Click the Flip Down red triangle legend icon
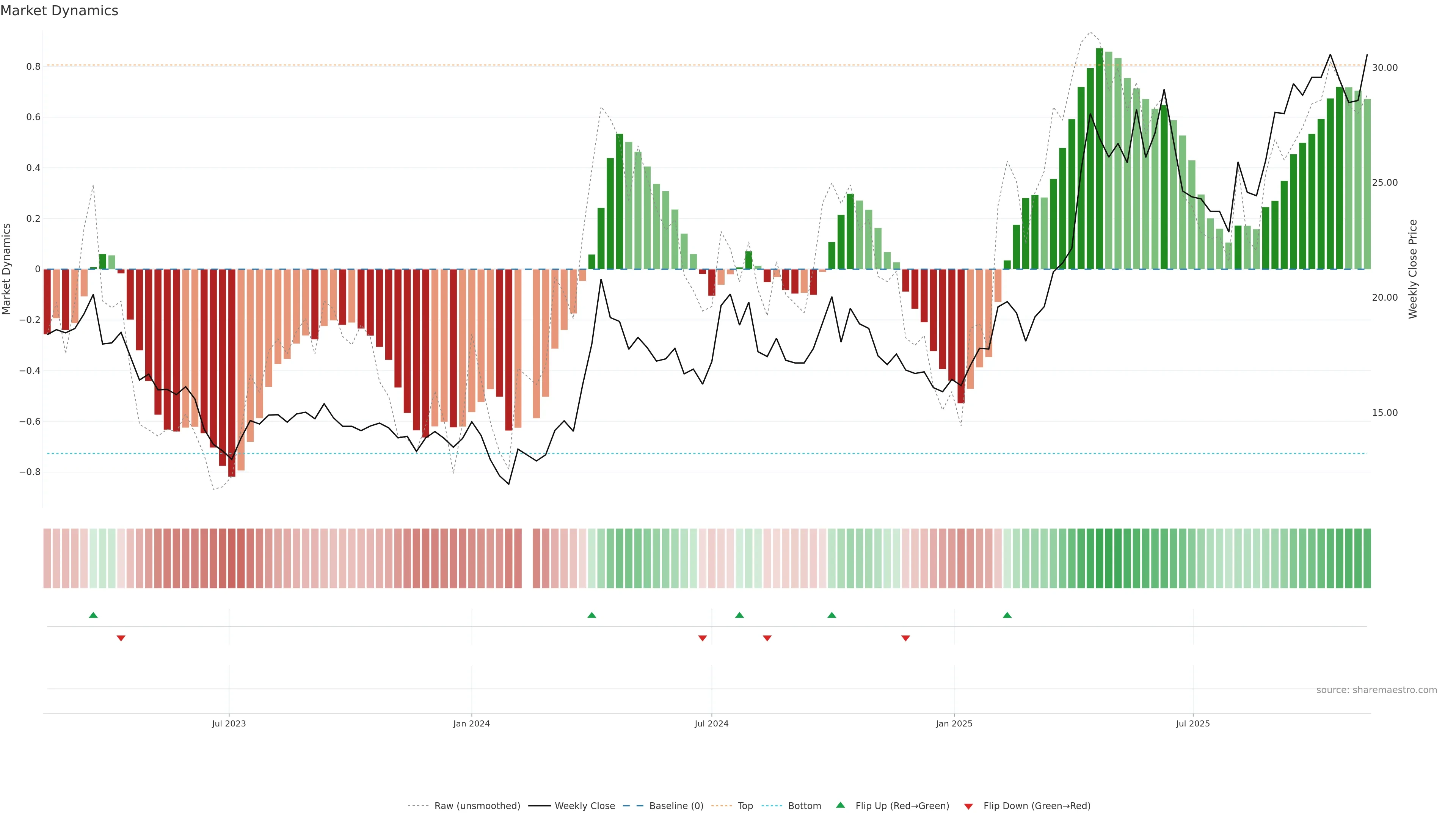The width and height of the screenshot is (1456, 819). click(x=968, y=806)
